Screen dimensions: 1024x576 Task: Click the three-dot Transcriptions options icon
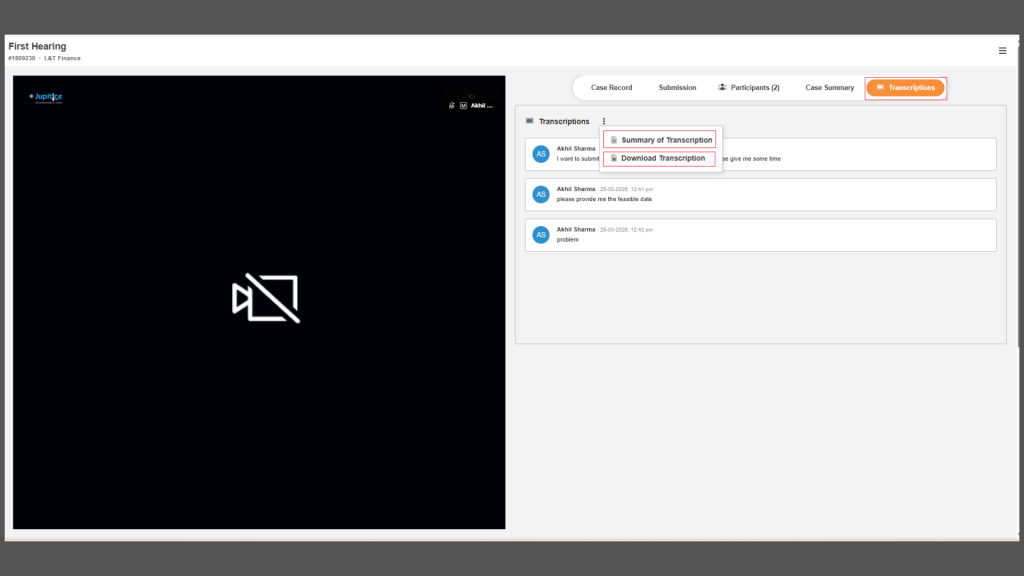604,121
